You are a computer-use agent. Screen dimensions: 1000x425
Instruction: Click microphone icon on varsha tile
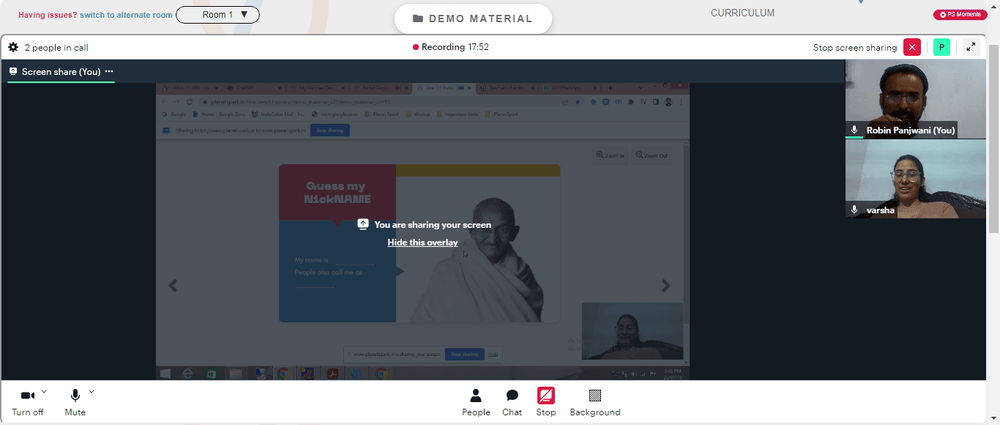coord(854,210)
